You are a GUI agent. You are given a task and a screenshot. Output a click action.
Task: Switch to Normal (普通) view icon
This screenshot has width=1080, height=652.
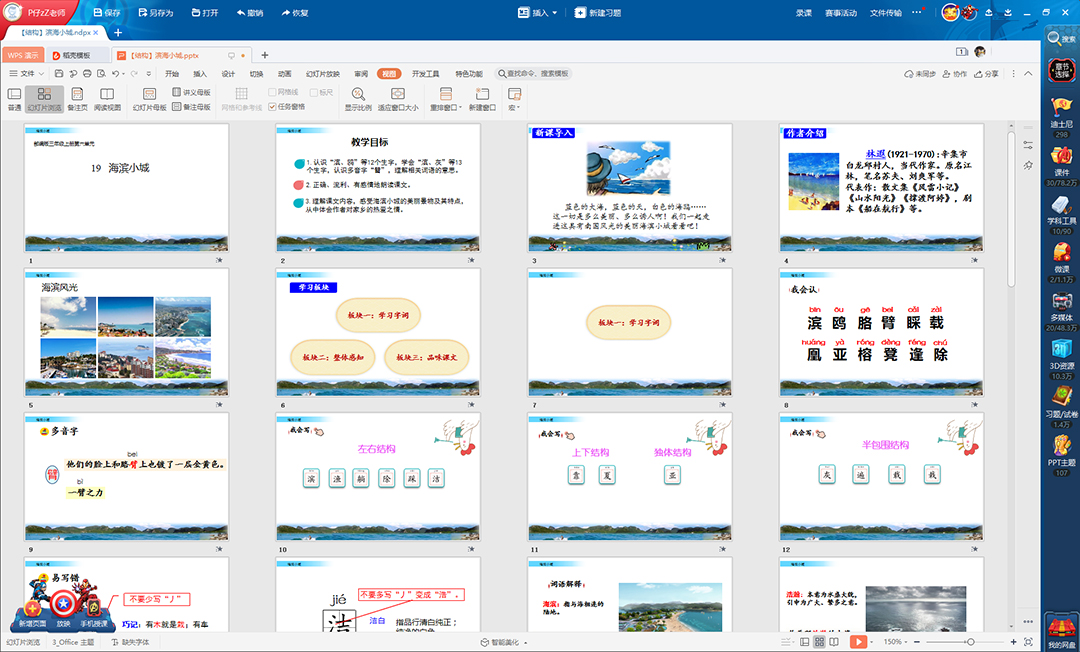(x=14, y=98)
